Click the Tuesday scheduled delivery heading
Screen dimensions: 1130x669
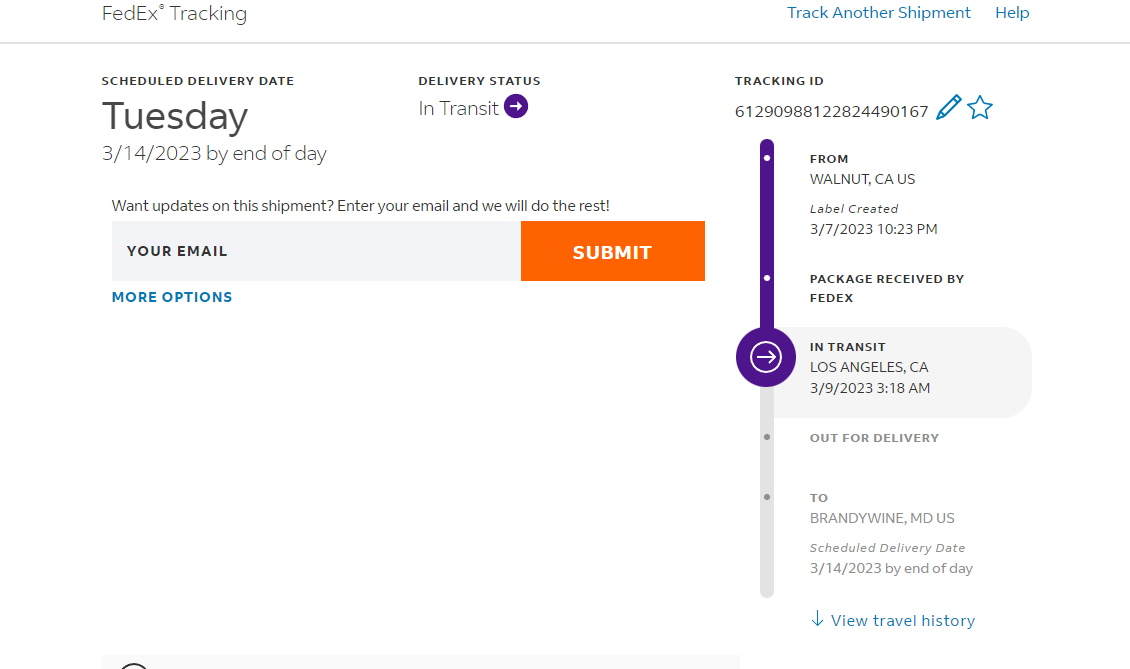175,117
